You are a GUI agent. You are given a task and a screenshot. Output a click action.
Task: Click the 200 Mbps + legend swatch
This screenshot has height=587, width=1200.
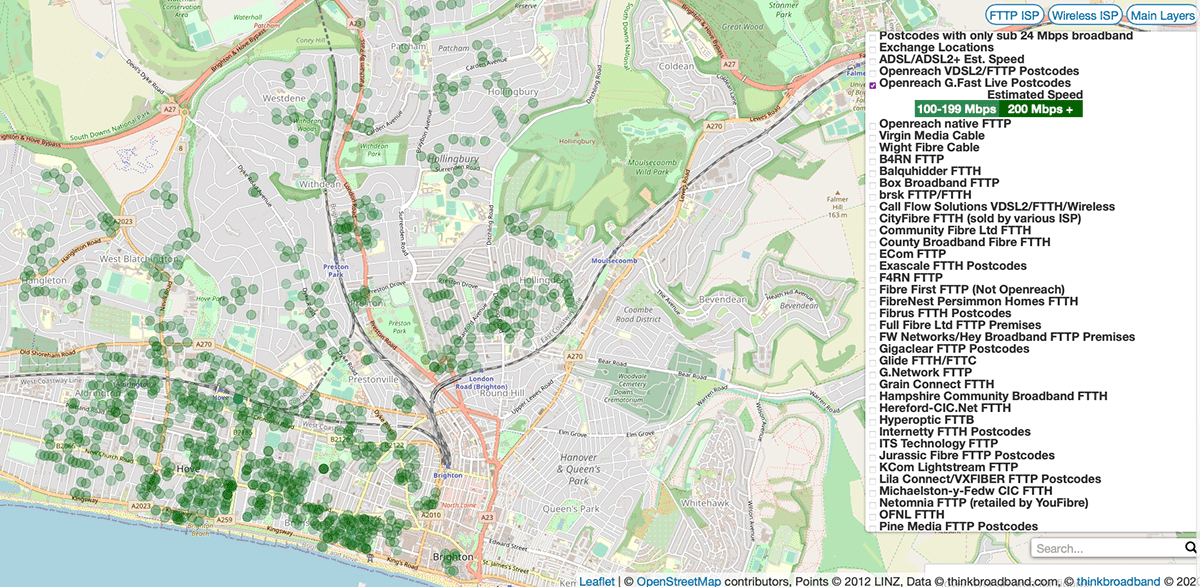(1040, 109)
